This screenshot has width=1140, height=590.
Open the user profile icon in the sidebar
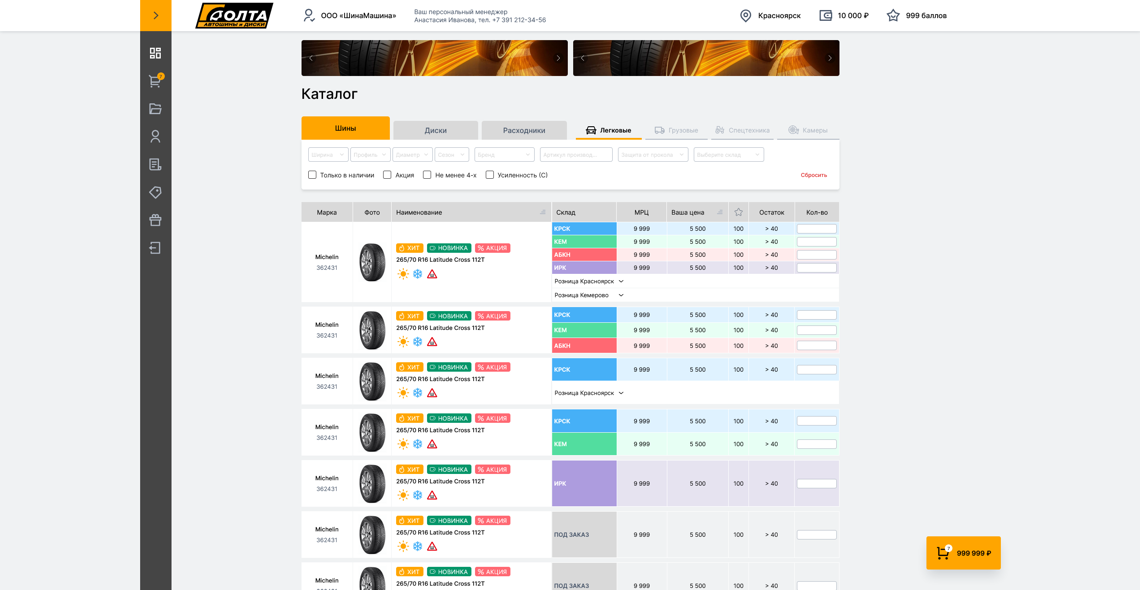pyautogui.click(x=155, y=136)
